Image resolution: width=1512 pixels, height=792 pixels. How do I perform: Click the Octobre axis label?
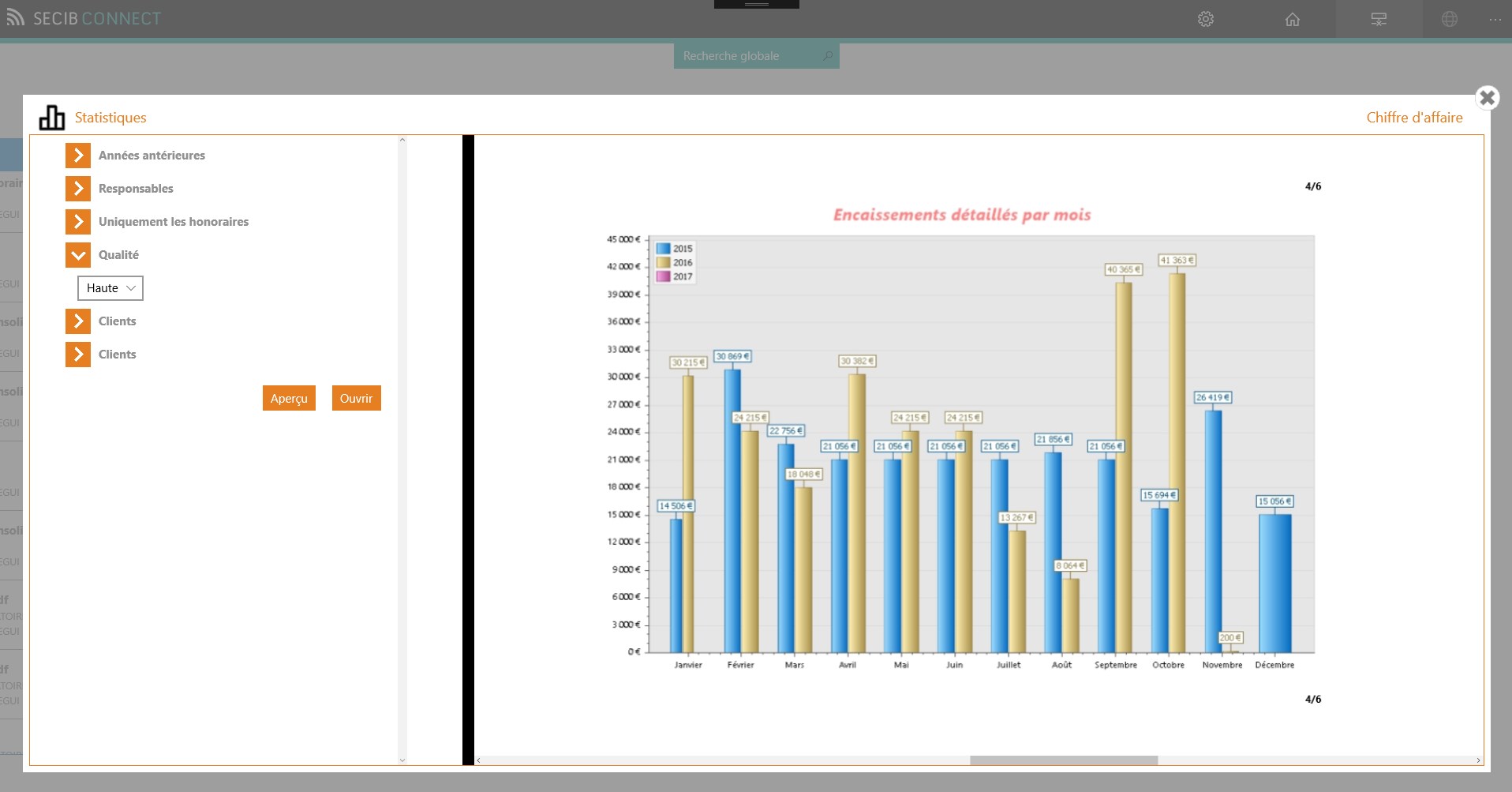(x=1169, y=665)
